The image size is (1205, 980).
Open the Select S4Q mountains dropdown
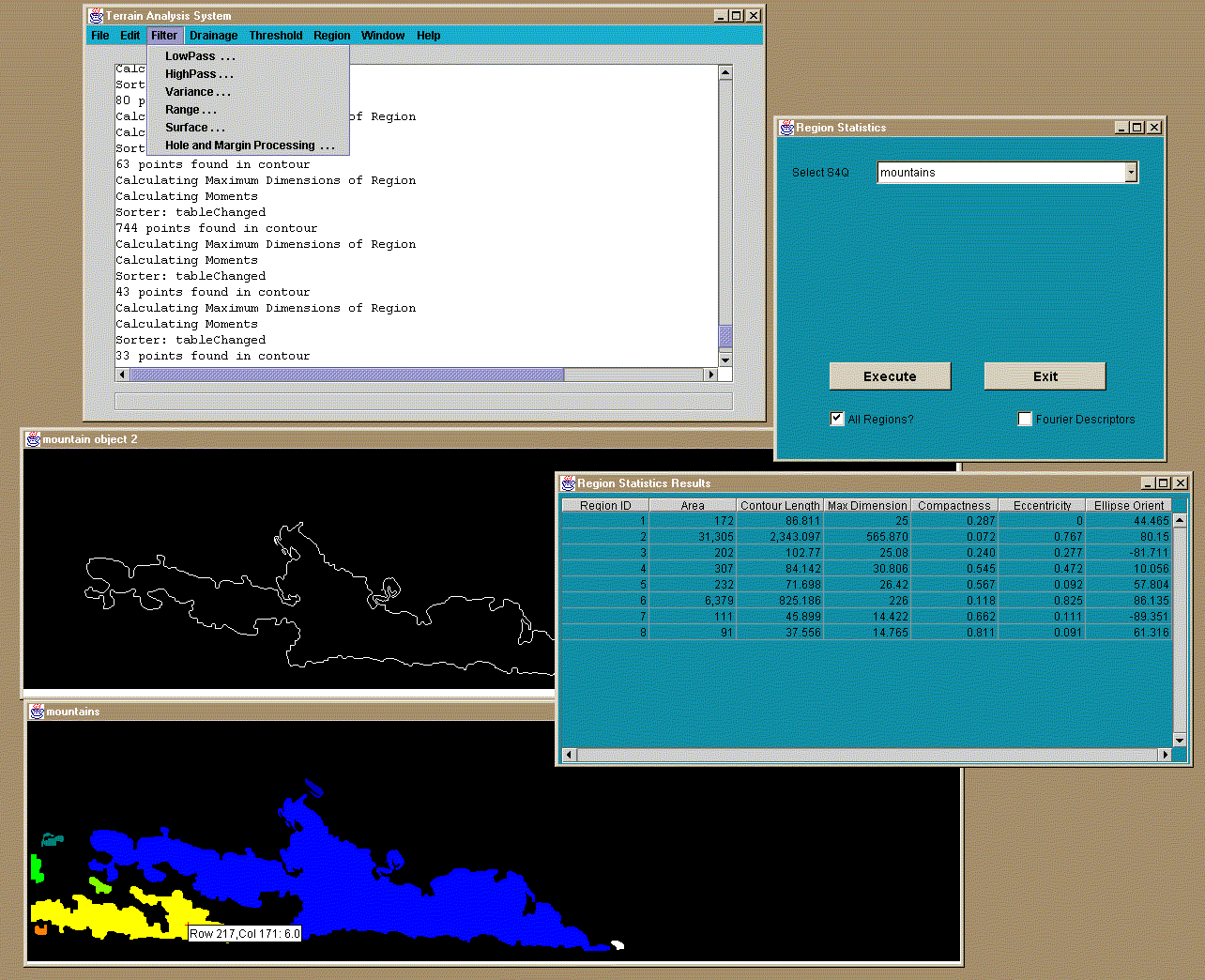coord(1131,172)
